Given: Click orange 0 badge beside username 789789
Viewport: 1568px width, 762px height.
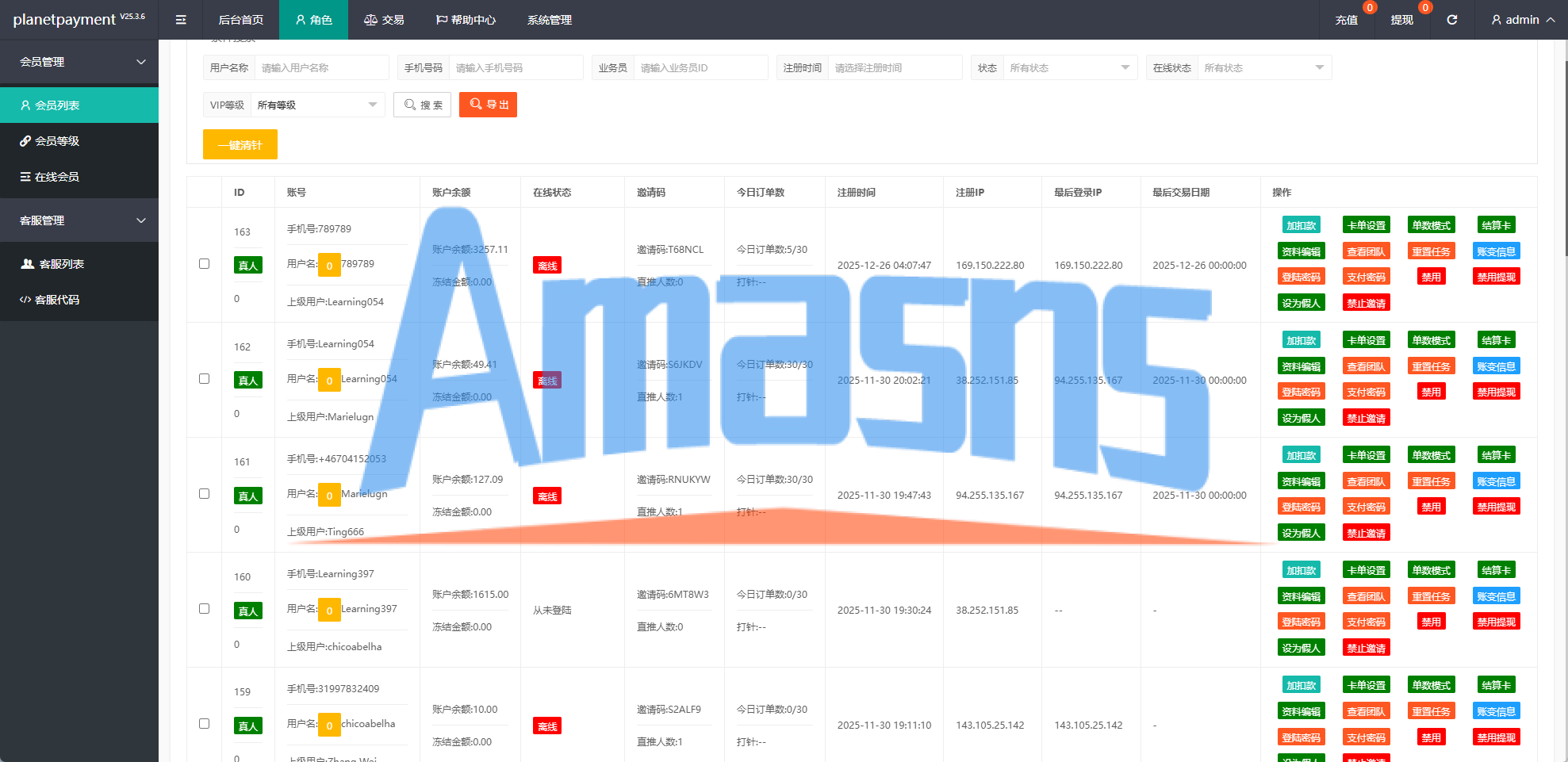Looking at the screenshot, I should pos(329,266).
